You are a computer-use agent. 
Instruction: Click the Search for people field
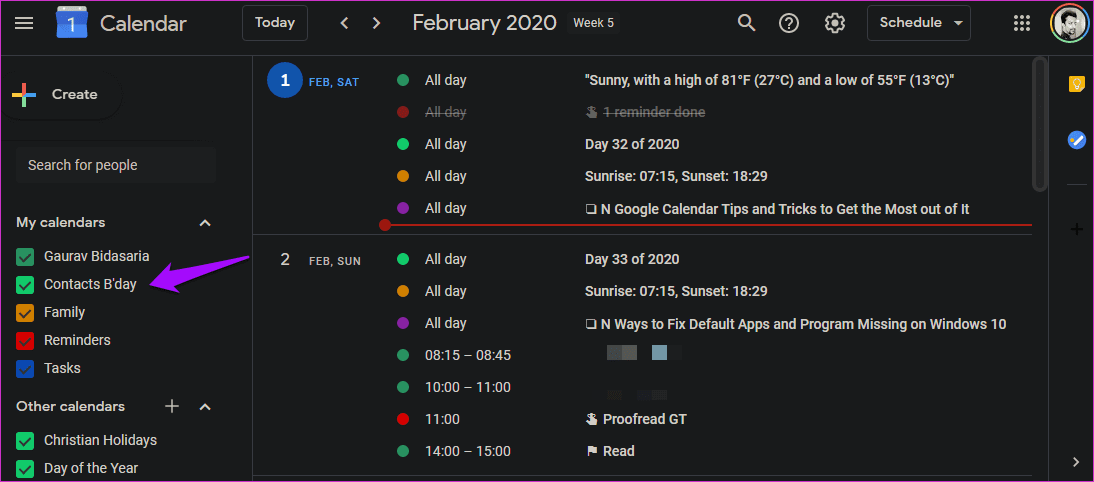[x=116, y=165]
